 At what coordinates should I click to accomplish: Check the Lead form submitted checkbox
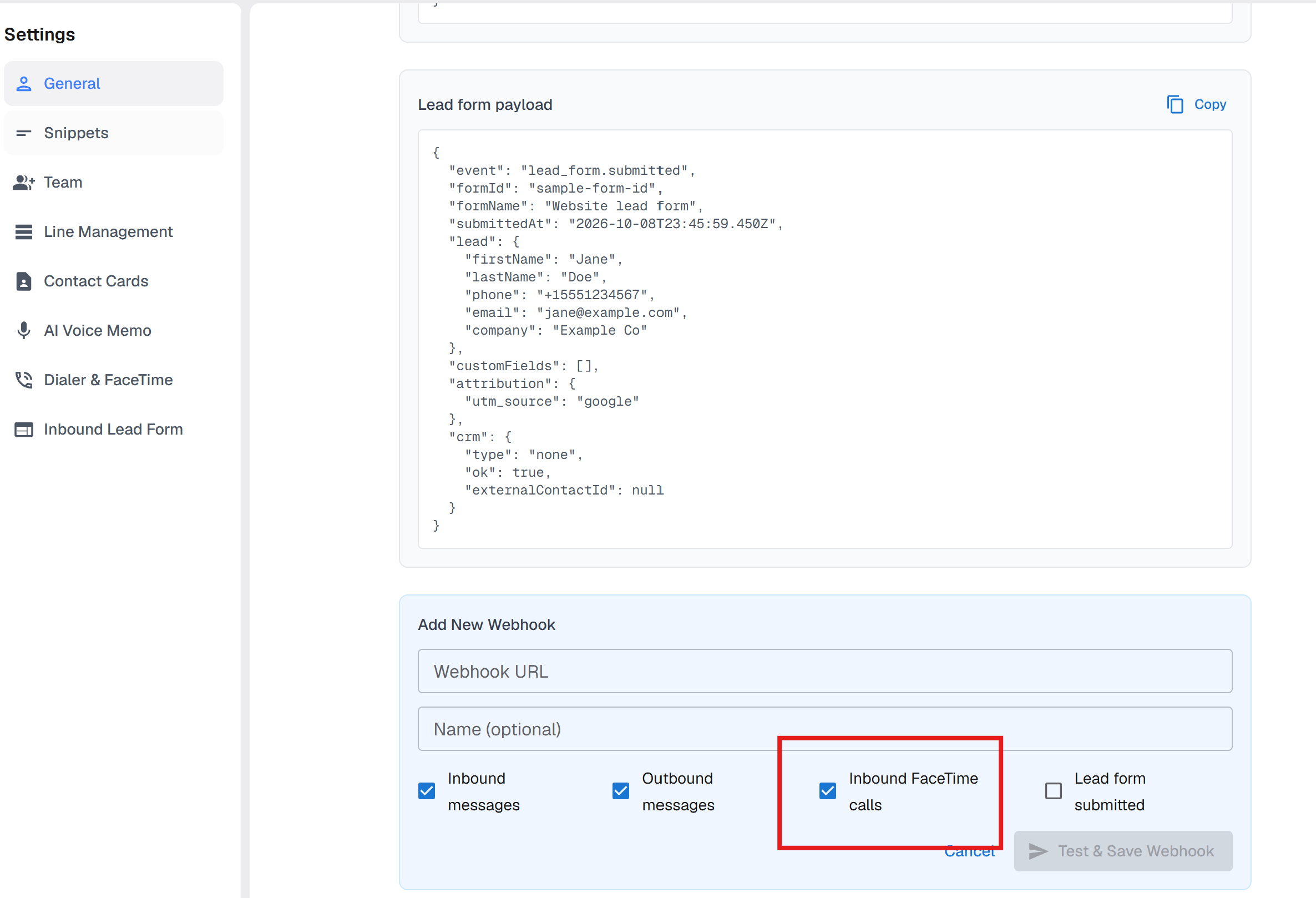pos(1053,790)
